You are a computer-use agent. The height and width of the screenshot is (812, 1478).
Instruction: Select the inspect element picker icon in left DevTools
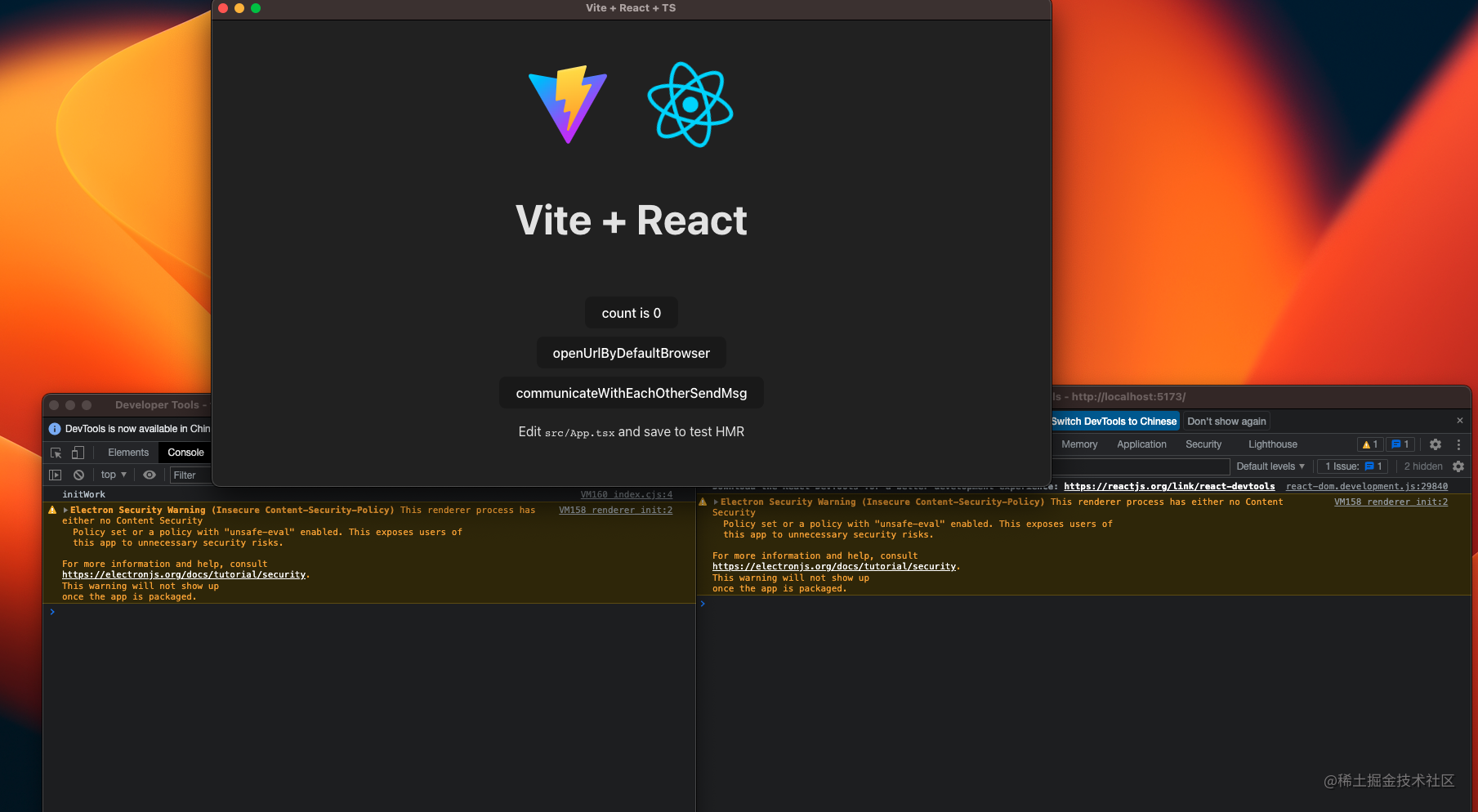point(56,453)
